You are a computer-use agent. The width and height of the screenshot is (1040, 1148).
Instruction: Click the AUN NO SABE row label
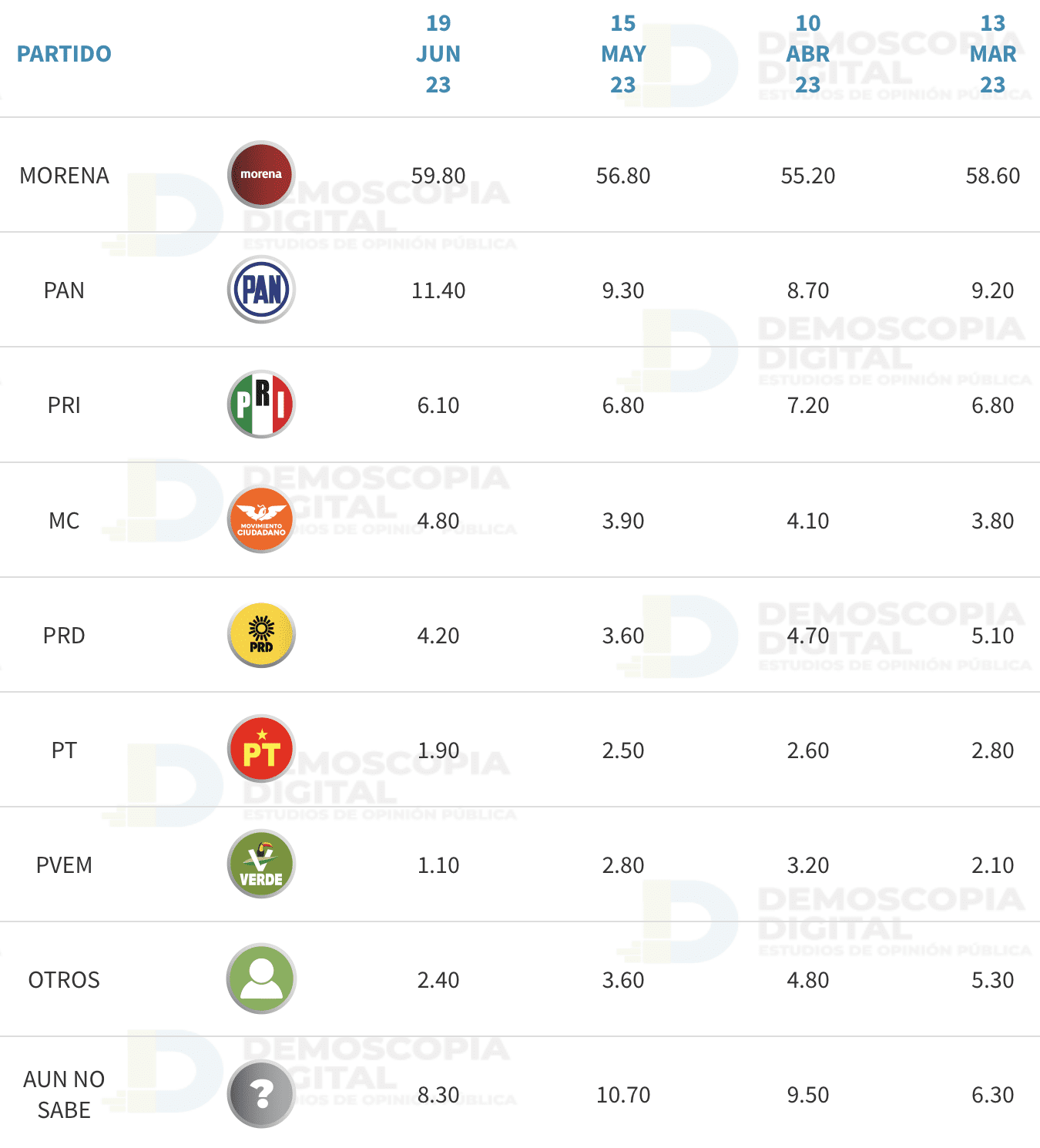64,1094
